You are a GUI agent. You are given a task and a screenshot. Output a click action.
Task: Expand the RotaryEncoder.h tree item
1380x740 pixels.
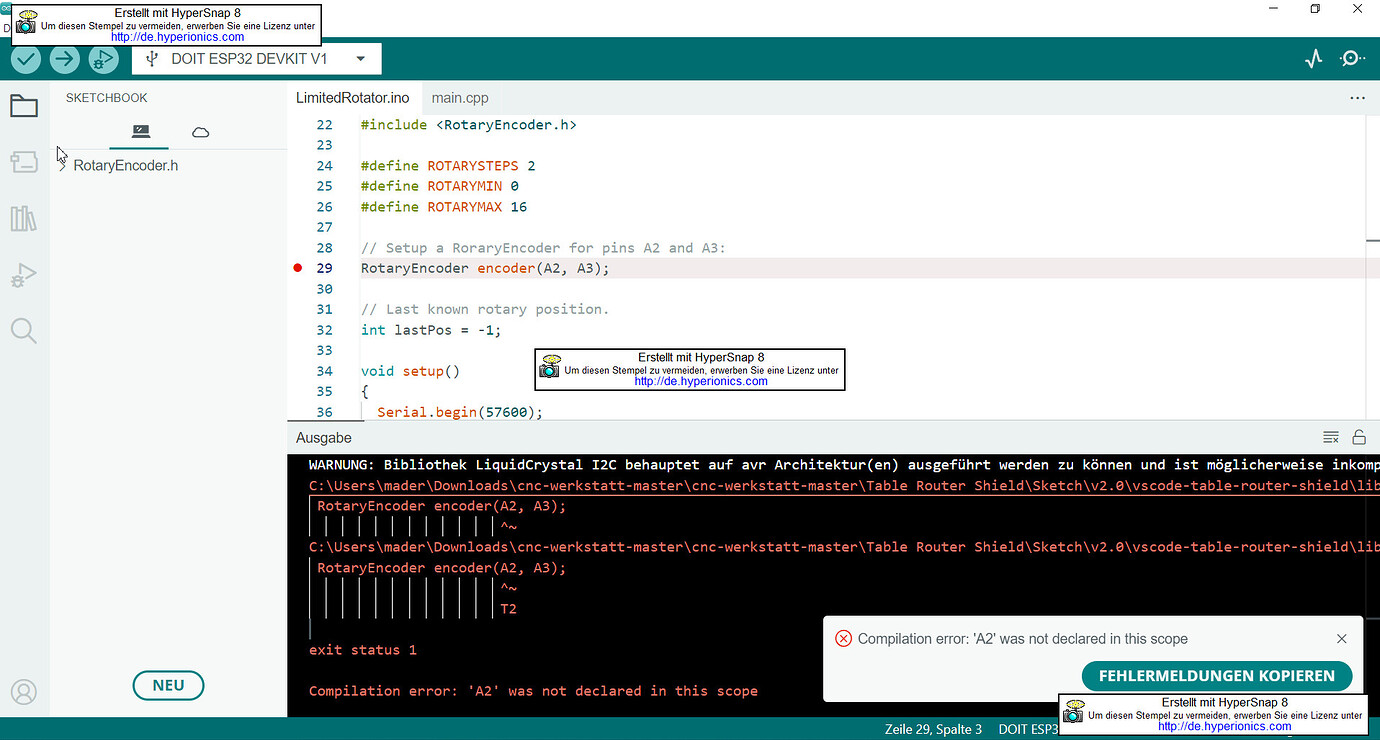(x=60, y=165)
